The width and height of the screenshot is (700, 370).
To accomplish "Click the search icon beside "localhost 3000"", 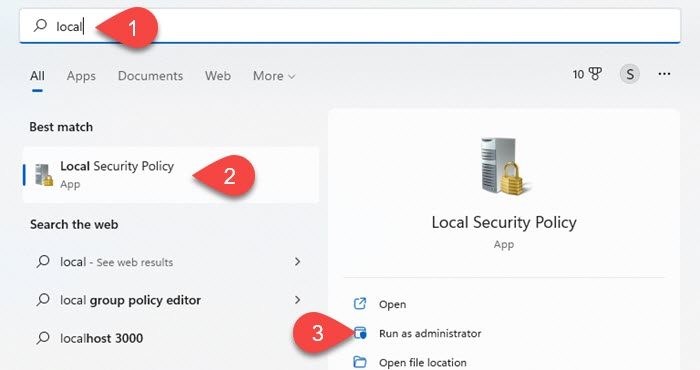I will pyautogui.click(x=43, y=337).
